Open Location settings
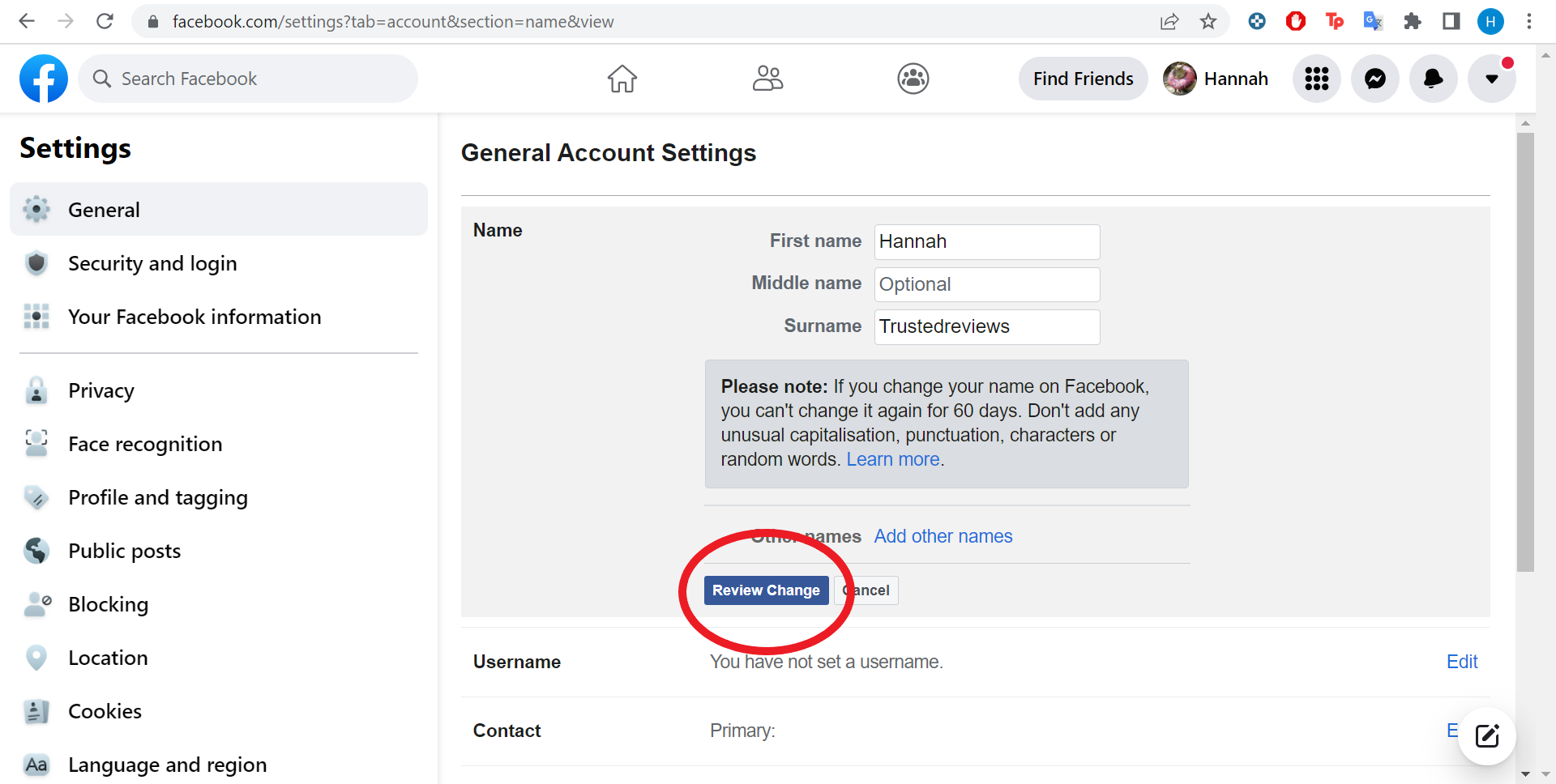Screen dimensions: 1556x784 click(219, 658)
